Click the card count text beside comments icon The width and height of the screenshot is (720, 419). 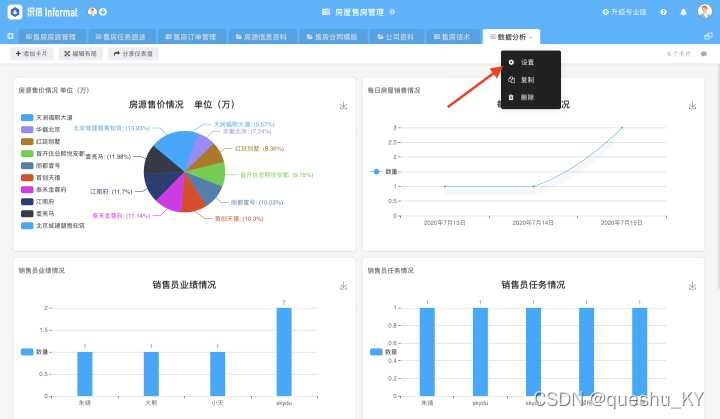679,54
